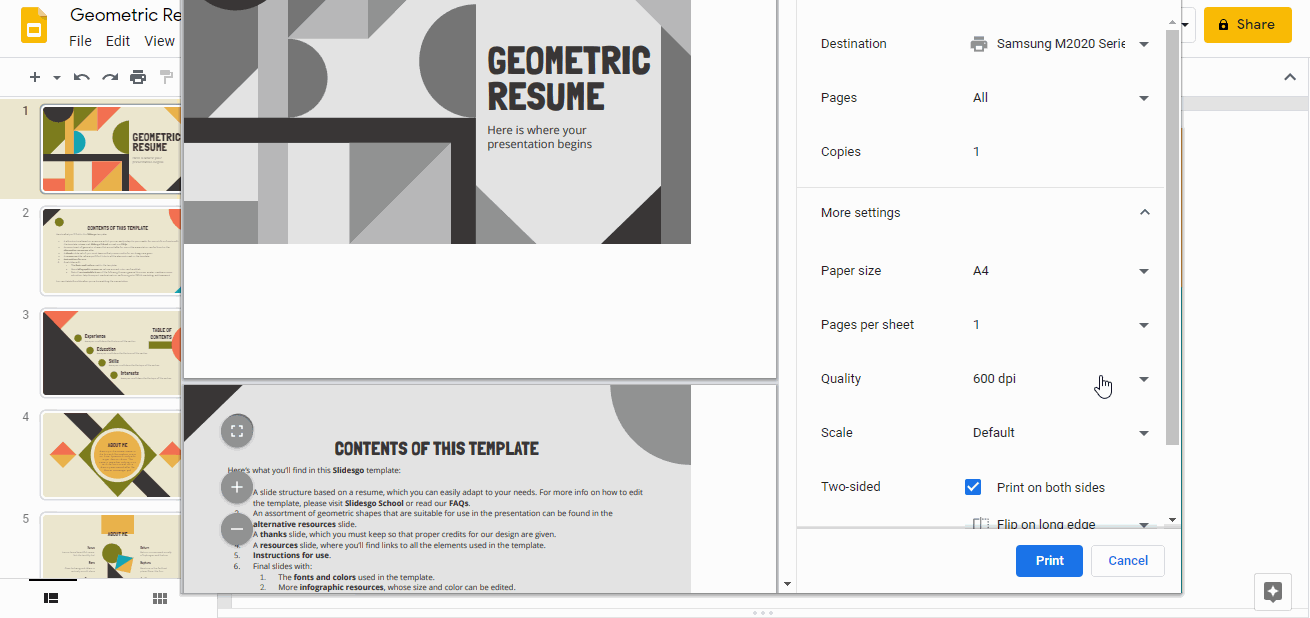Open the Pages dropdown set to All
1310x618 pixels.
click(x=1060, y=98)
